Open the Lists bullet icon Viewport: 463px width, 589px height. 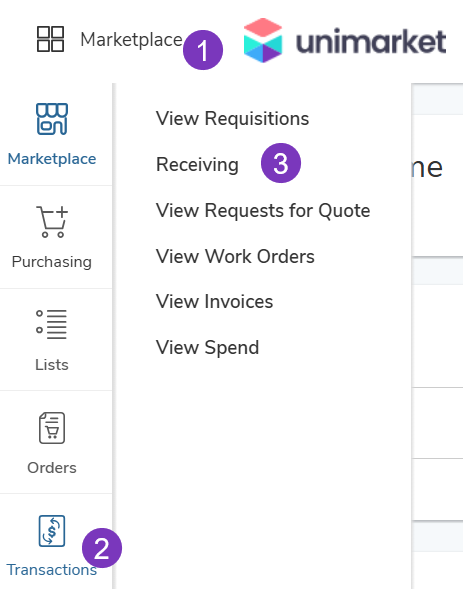tap(51, 324)
